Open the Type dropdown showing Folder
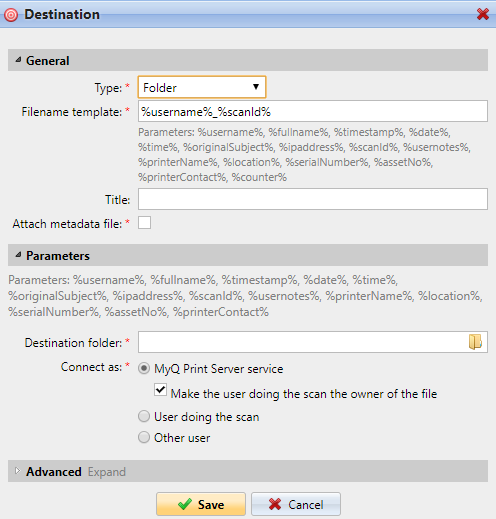This screenshot has width=496, height=519. pyautogui.click(x=202, y=87)
